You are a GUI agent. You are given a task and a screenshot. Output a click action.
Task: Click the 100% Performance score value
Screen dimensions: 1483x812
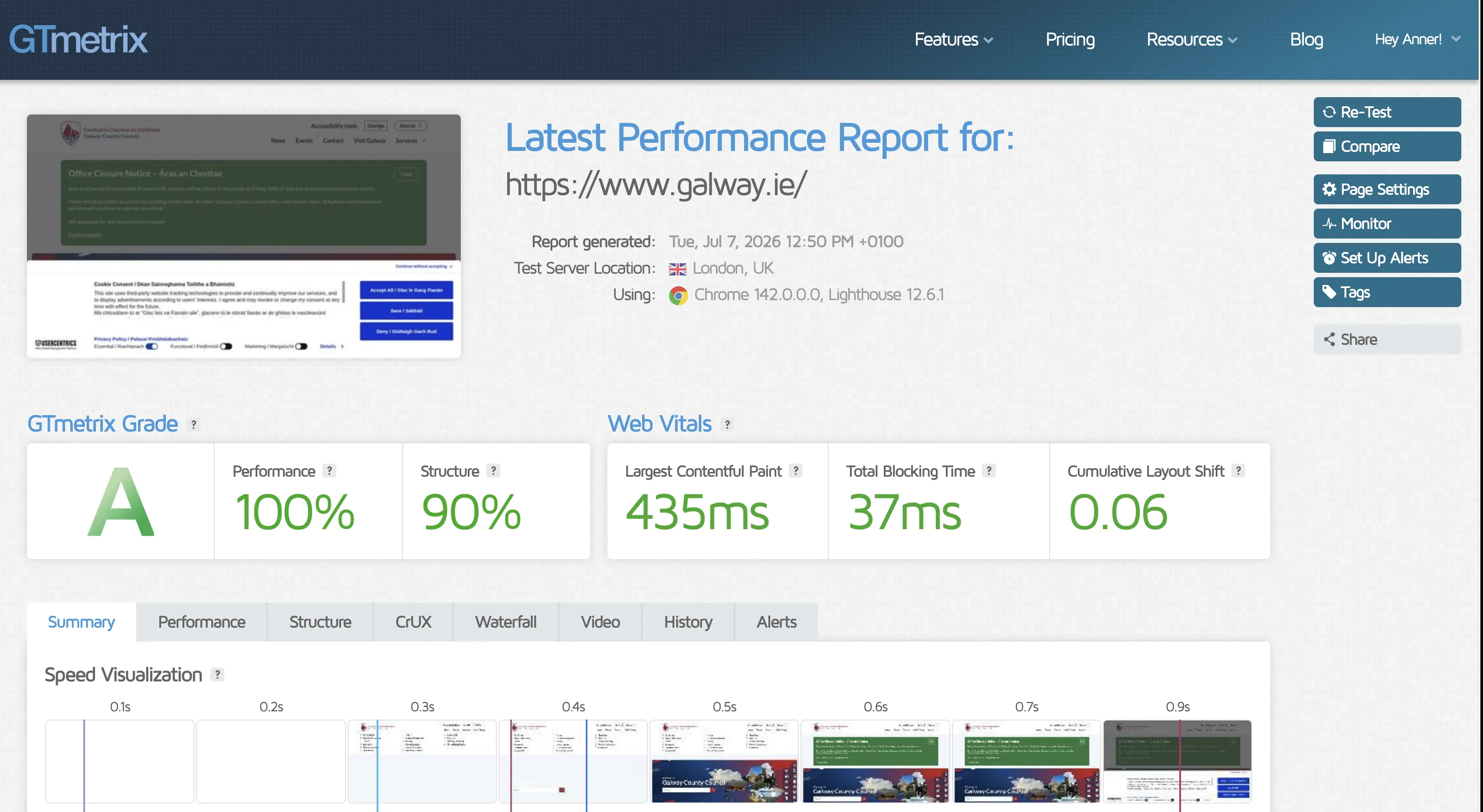pyautogui.click(x=295, y=512)
